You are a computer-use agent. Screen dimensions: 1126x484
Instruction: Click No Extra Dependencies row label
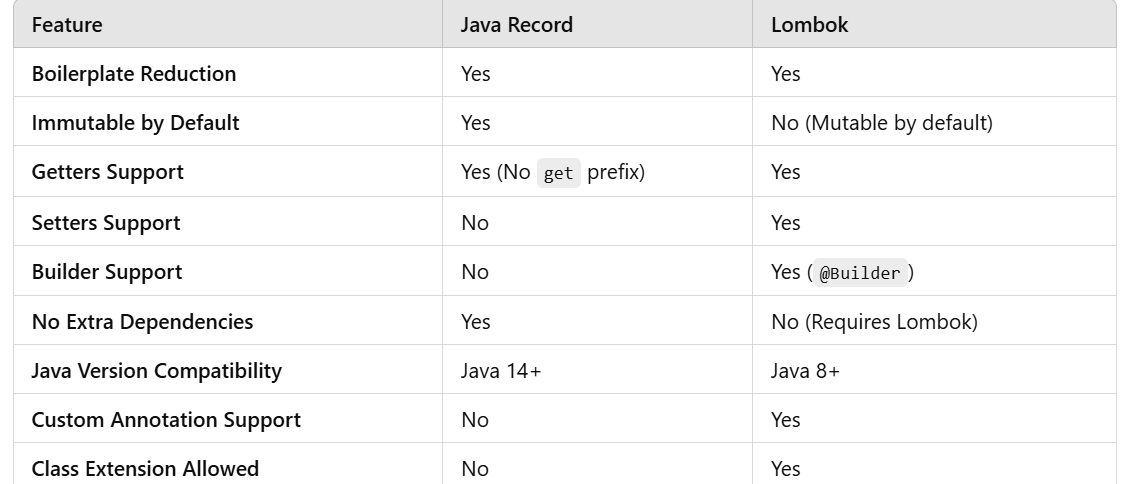point(142,321)
